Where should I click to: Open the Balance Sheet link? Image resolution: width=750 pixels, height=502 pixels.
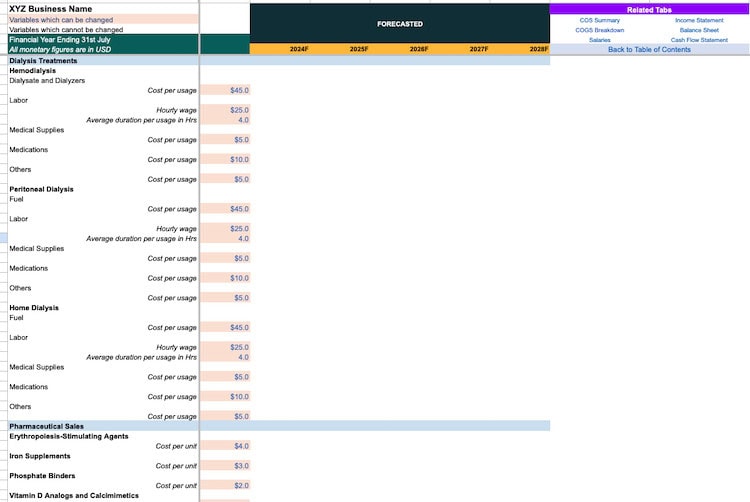point(699,30)
